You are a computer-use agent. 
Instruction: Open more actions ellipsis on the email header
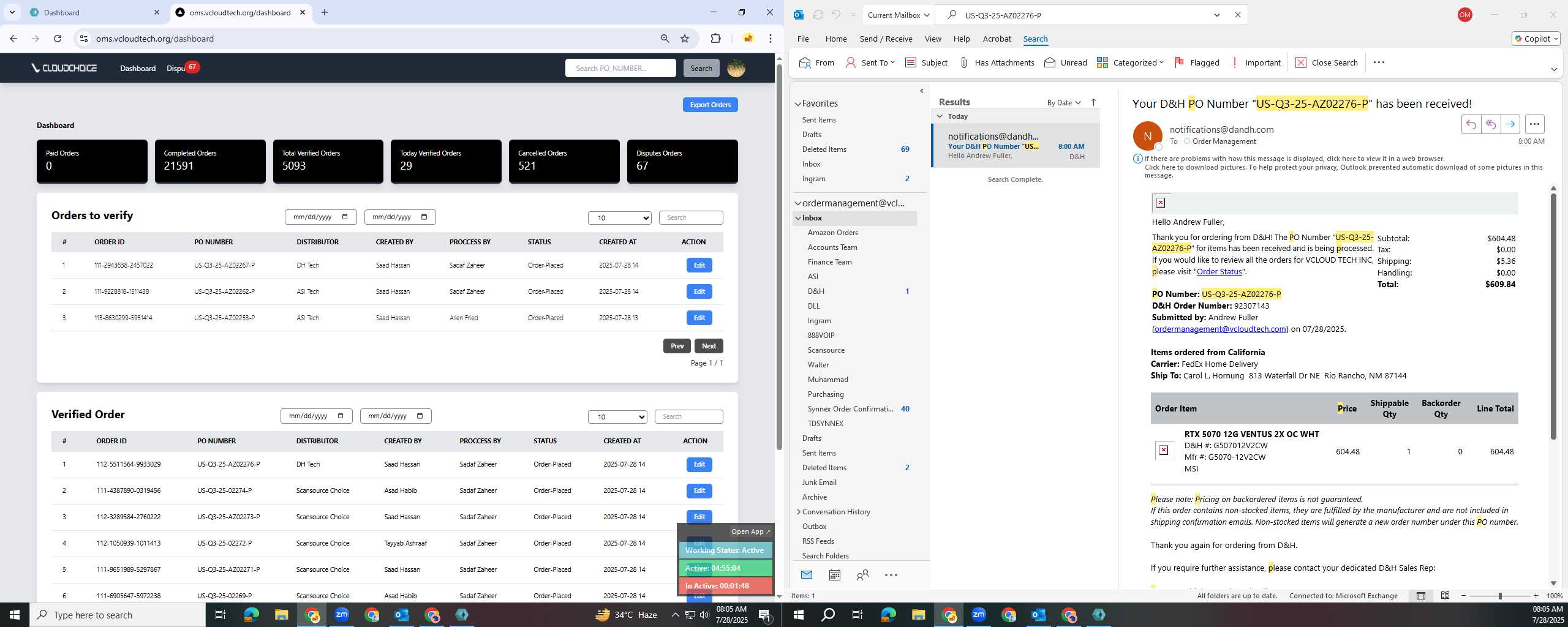click(1534, 124)
